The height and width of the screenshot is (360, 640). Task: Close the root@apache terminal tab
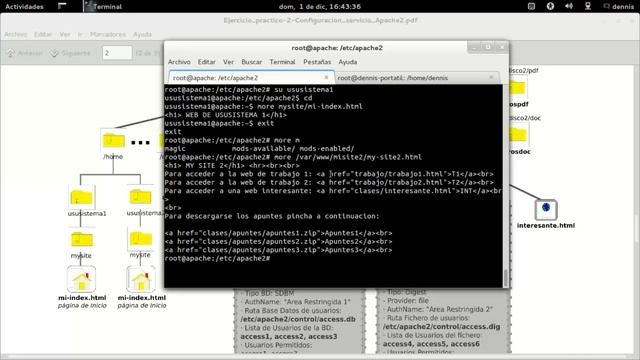(x=326, y=77)
